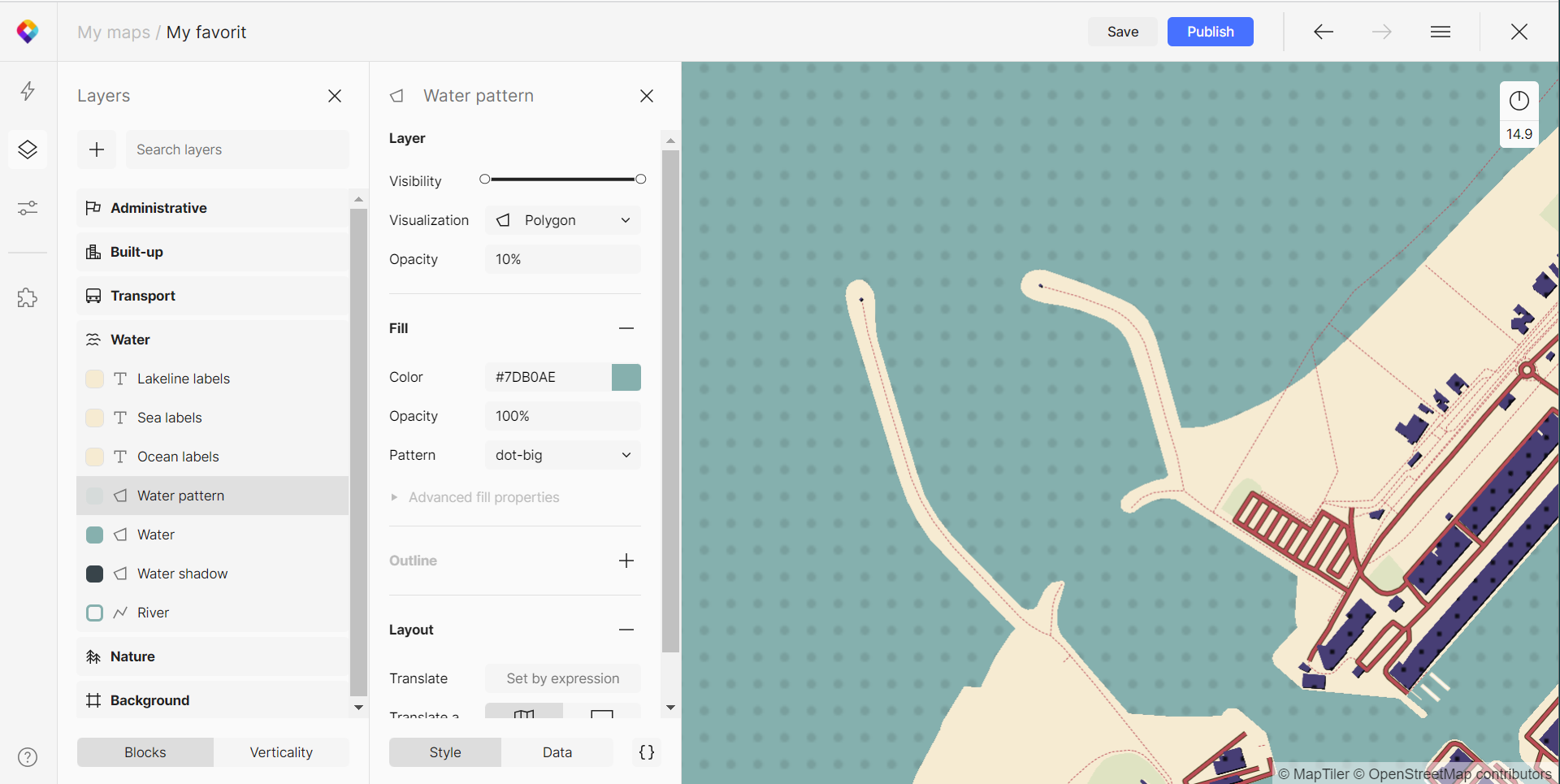The width and height of the screenshot is (1560, 784).
Task: Open the Visualization Polygon dropdown
Action: (563, 220)
